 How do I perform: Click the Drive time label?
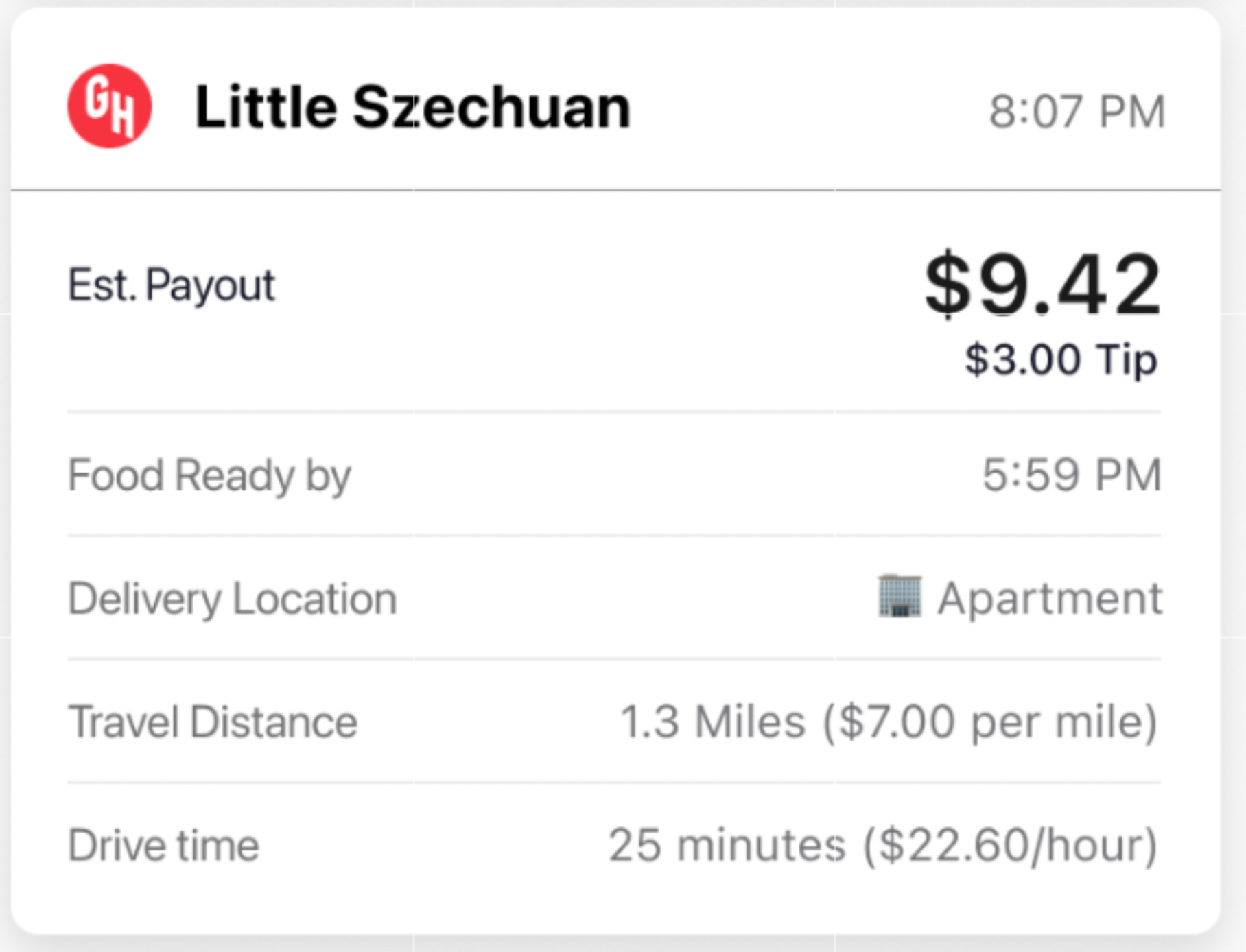(x=163, y=845)
